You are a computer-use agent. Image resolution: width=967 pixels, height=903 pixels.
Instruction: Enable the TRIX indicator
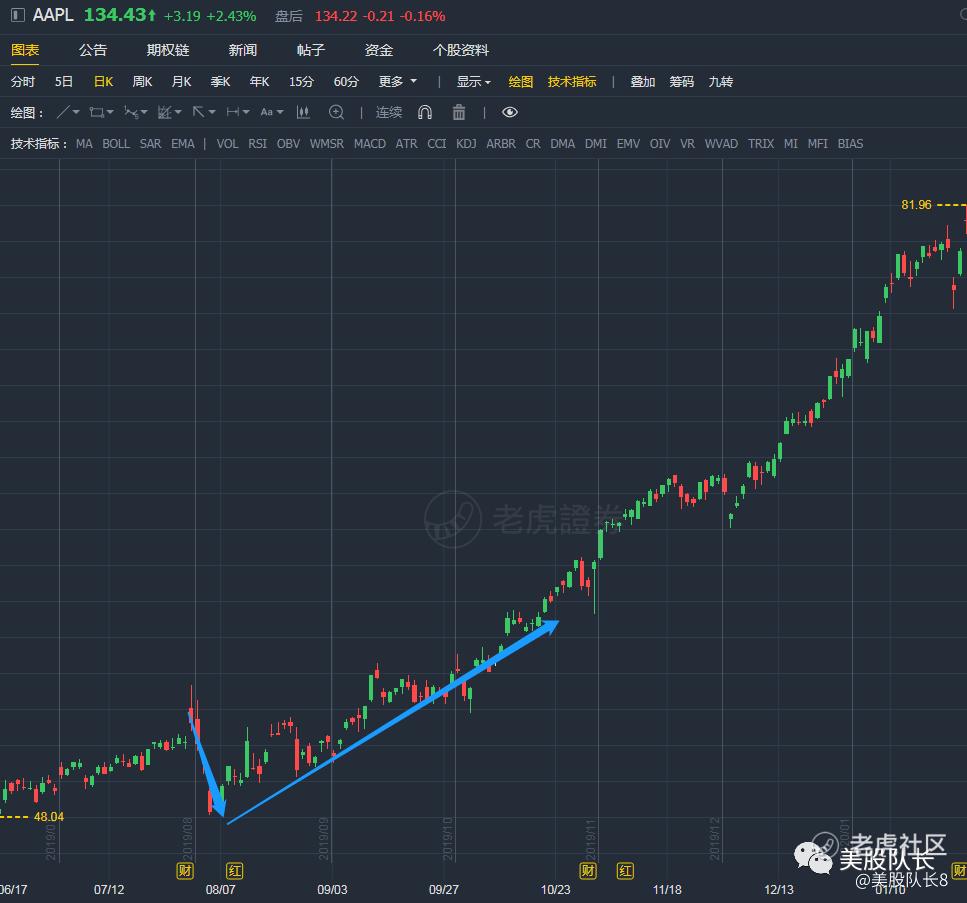(x=761, y=144)
